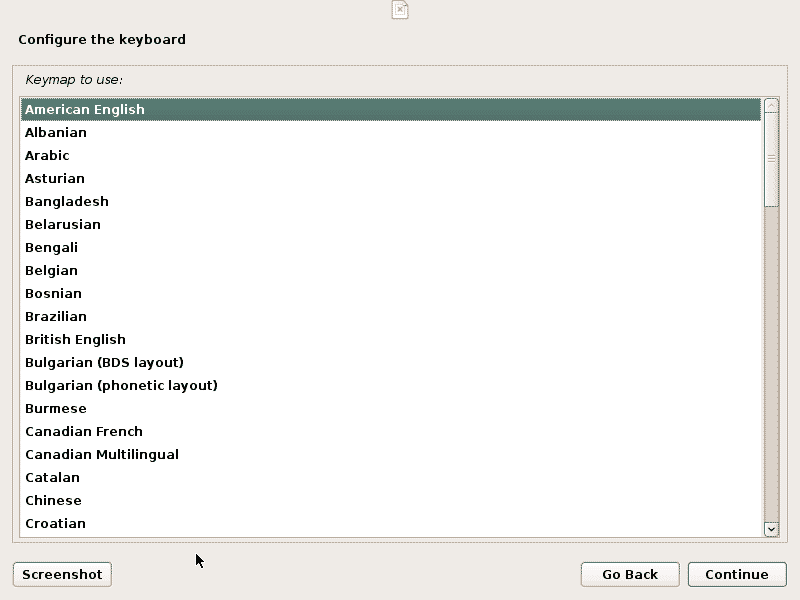Choose Canadian French keymap
The image size is (800, 600).
84,432
